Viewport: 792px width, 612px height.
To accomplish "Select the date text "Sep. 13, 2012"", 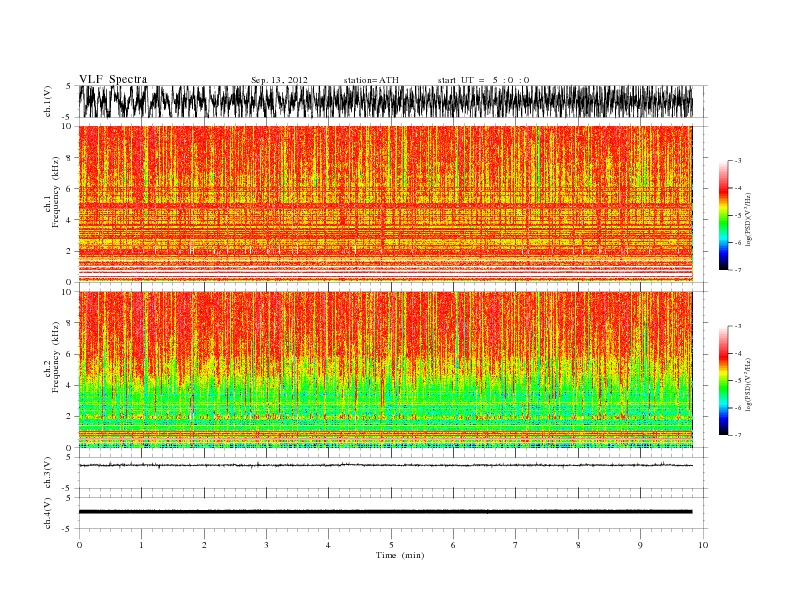I will (x=279, y=80).
